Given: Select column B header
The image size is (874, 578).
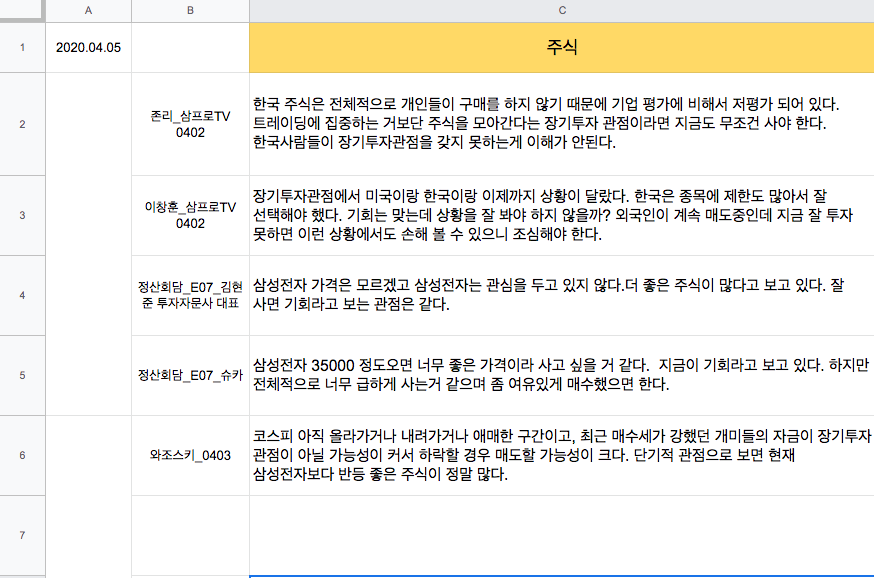Looking at the screenshot, I should (190, 11).
